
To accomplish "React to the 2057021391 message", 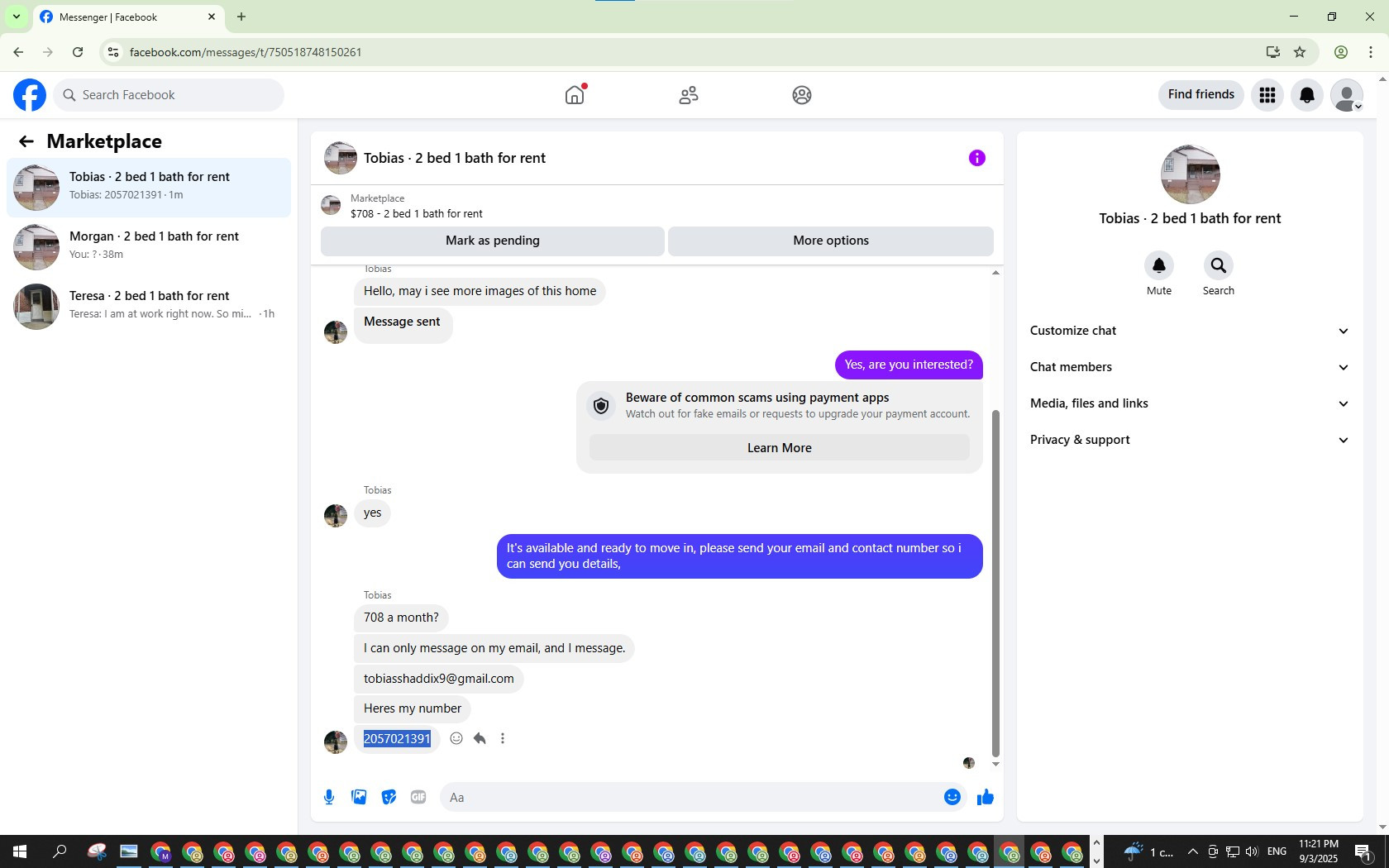I will tap(456, 738).
